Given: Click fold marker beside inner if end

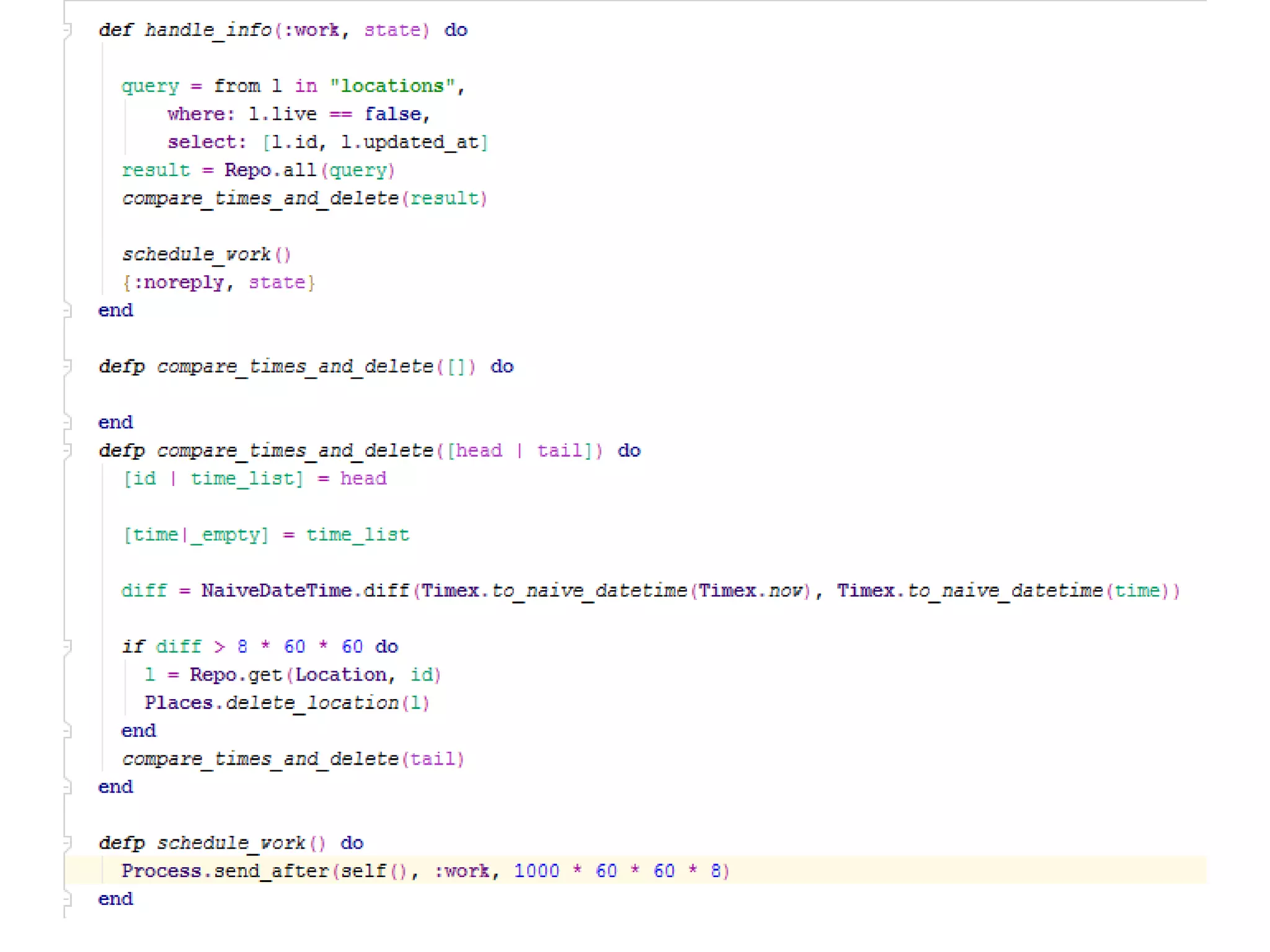Looking at the screenshot, I should click(x=68, y=731).
